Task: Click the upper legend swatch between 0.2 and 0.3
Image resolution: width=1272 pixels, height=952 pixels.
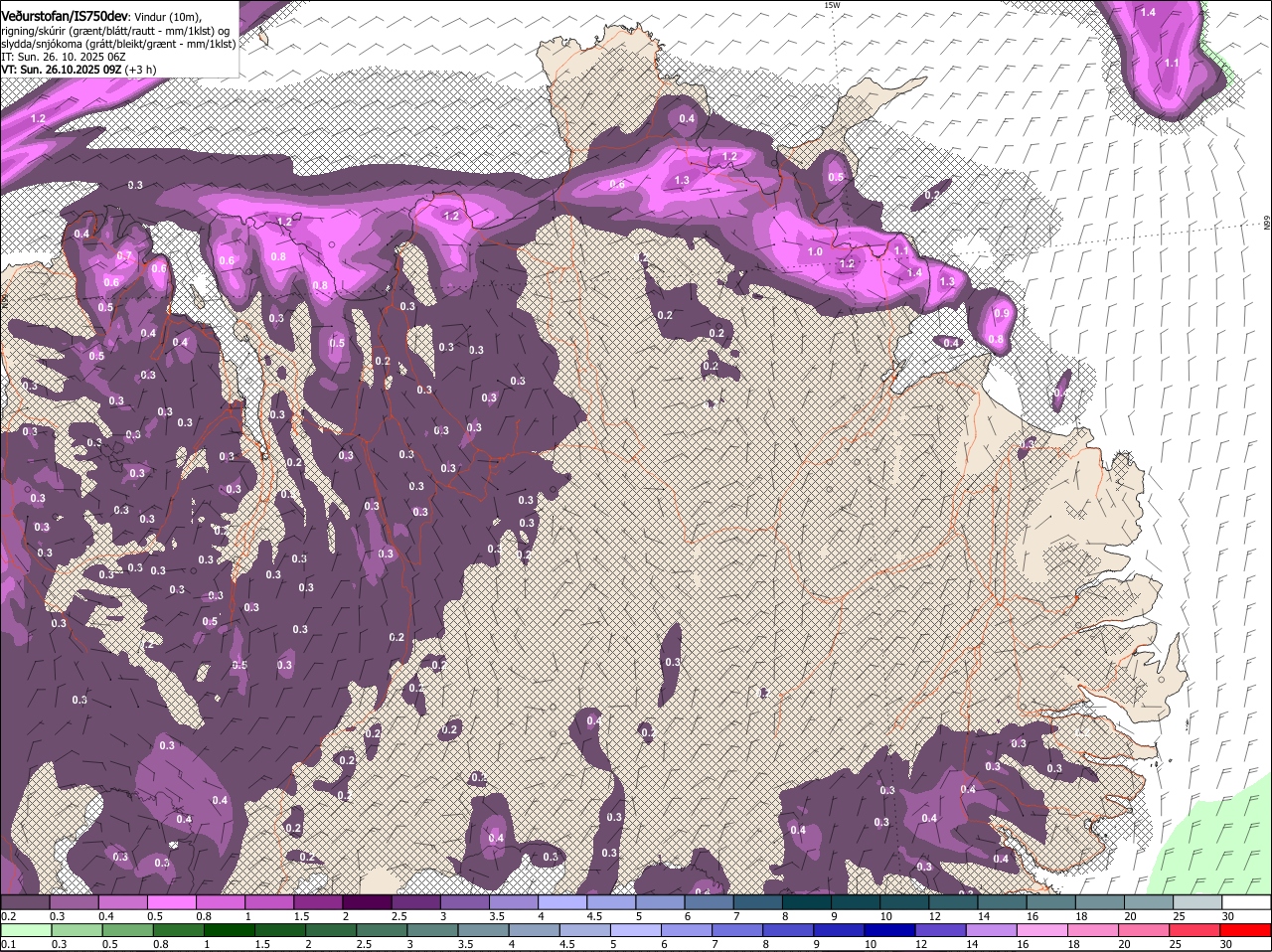Action: pyautogui.click(x=26, y=902)
